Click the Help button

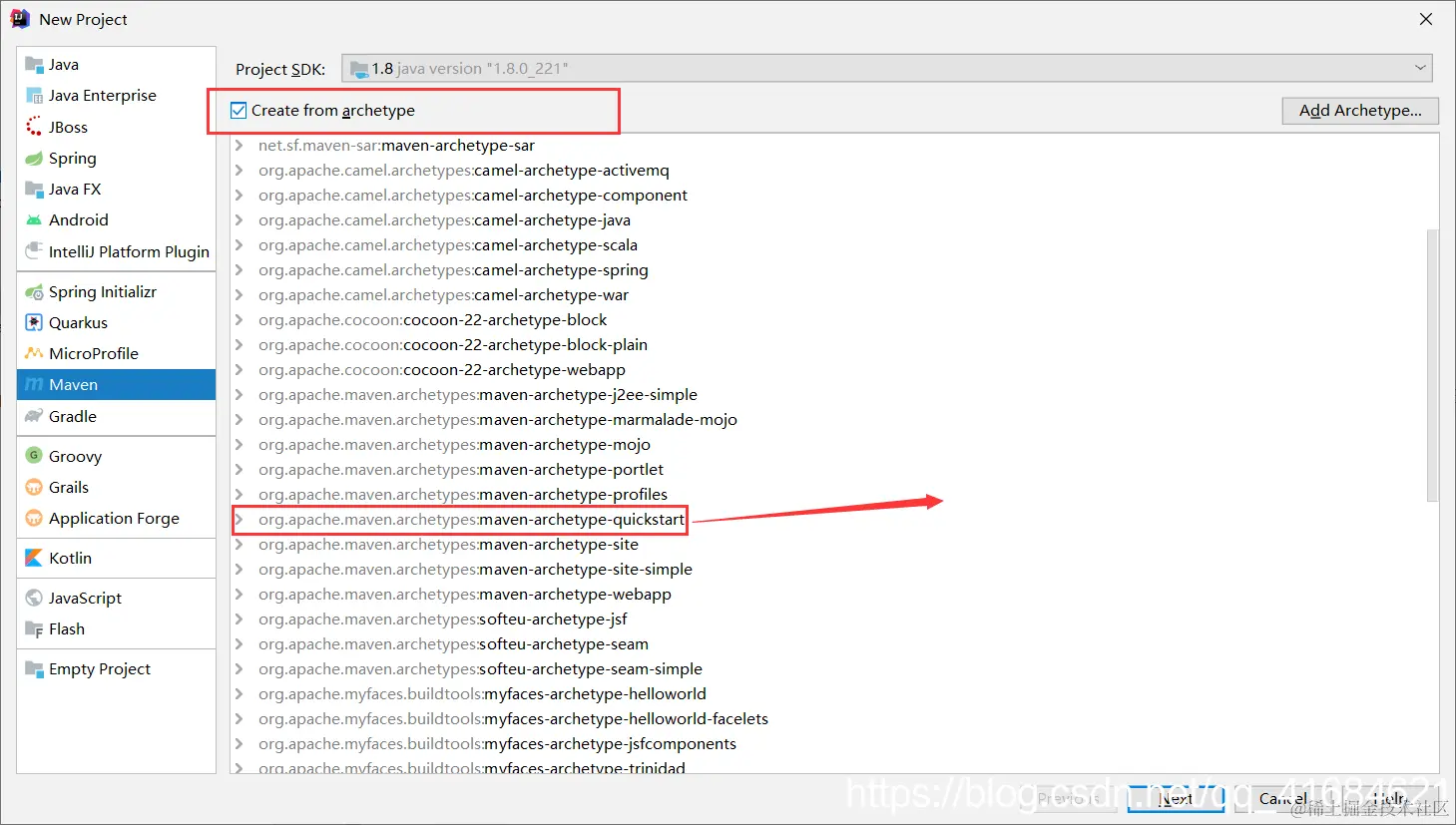(1389, 799)
